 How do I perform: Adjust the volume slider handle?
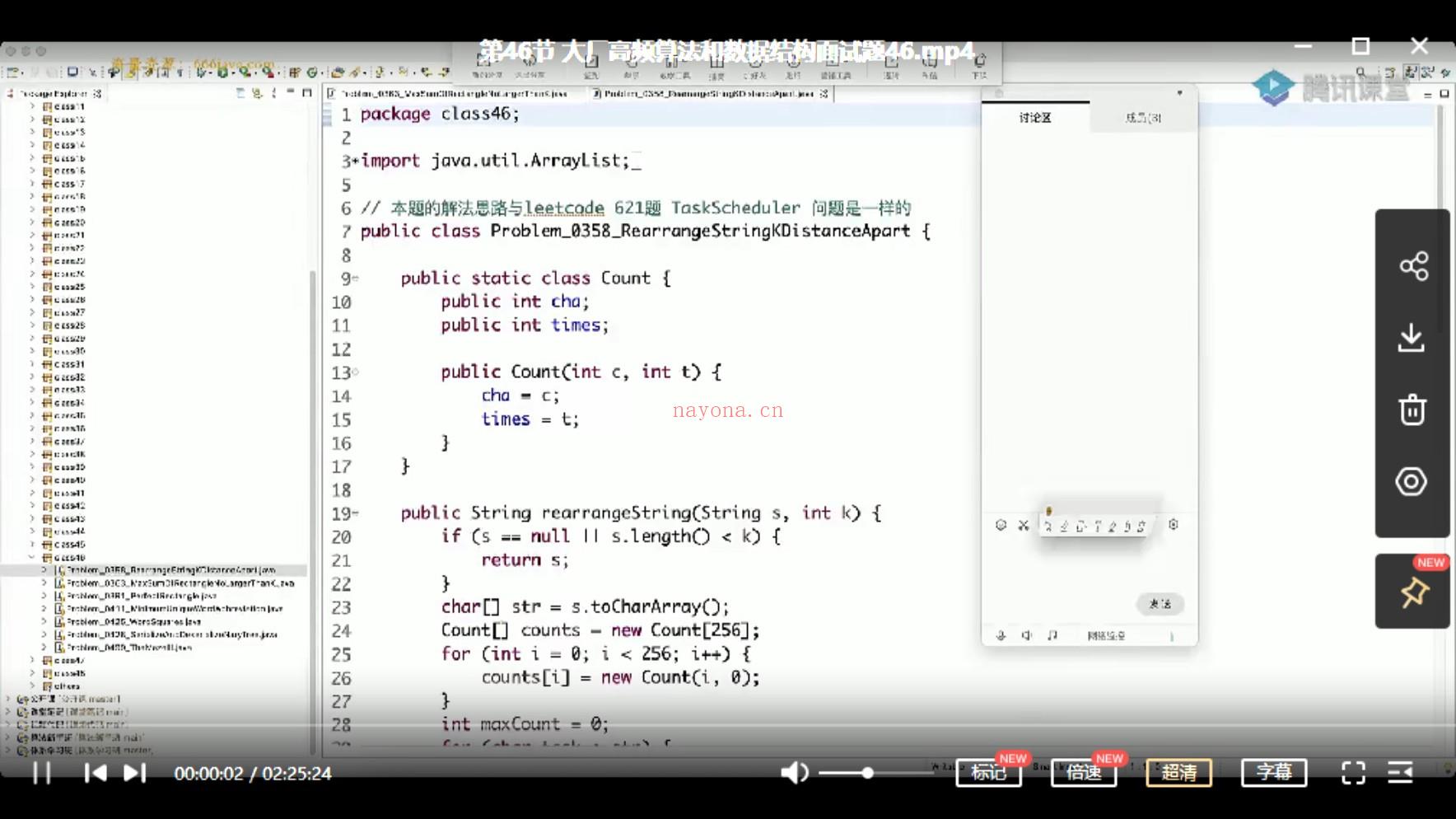pyautogui.click(x=867, y=773)
